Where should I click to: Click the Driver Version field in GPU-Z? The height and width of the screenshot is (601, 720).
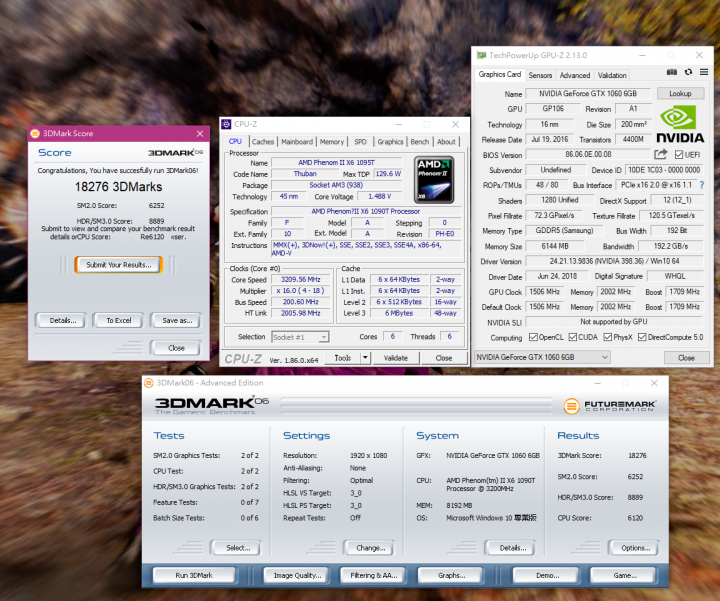click(x=614, y=261)
